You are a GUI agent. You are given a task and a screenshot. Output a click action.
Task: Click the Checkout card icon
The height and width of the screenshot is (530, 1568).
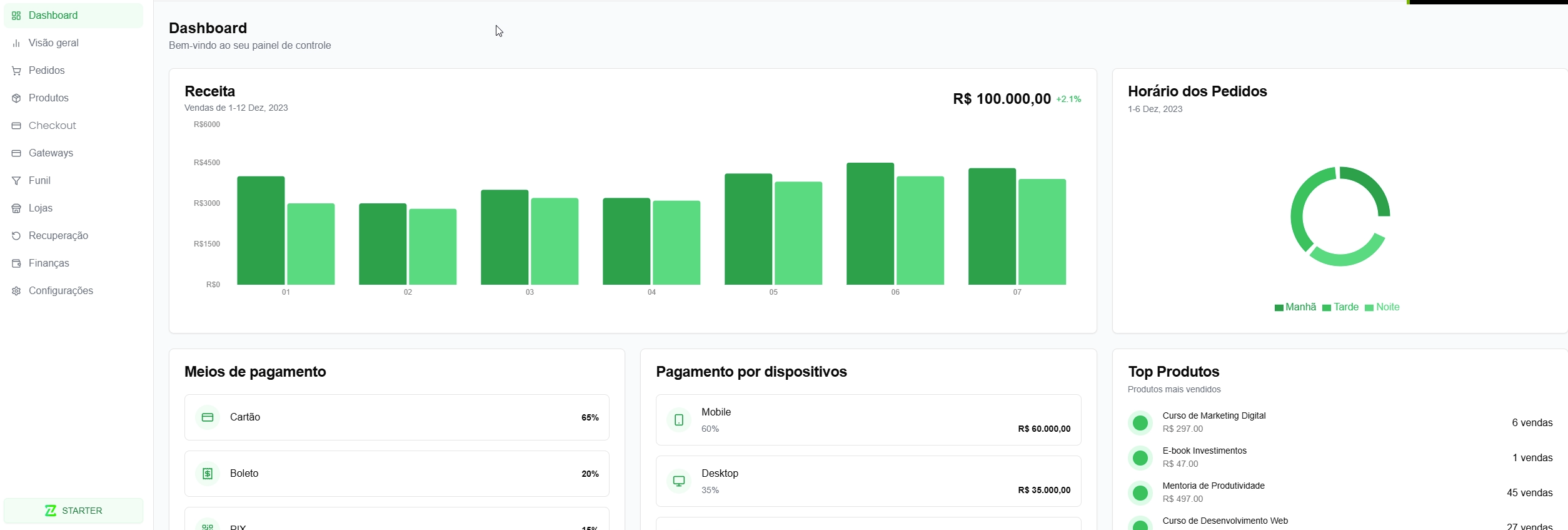coord(16,126)
